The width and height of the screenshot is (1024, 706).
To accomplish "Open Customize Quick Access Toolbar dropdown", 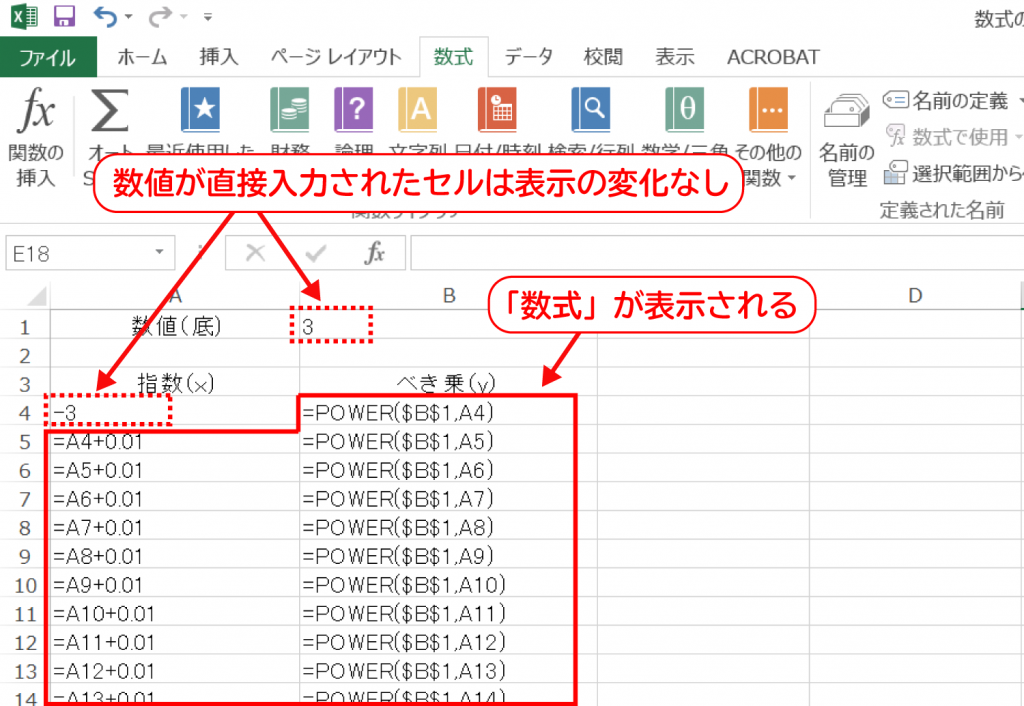I will [x=208, y=16].
